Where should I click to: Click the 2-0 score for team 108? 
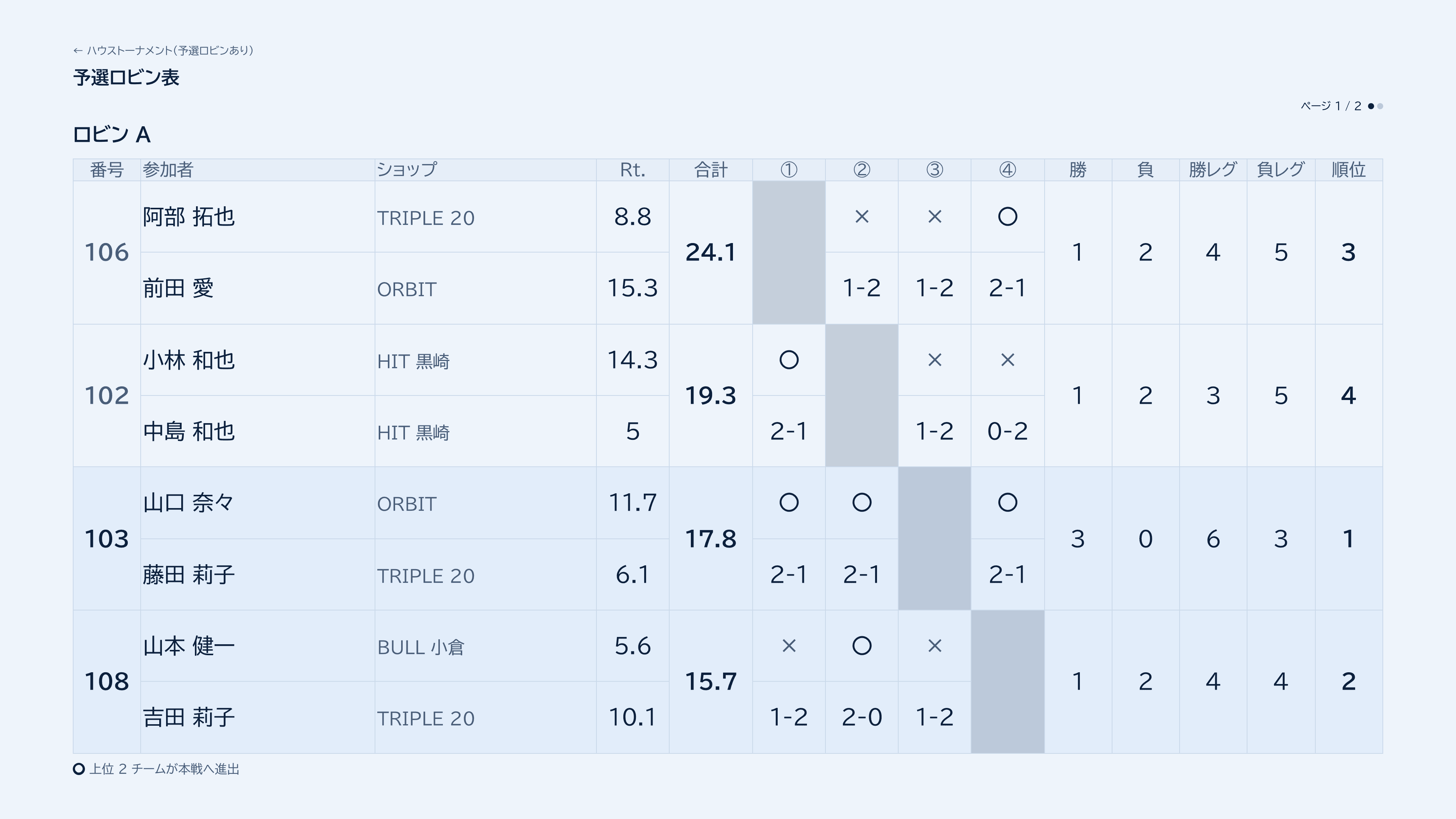pos(861,717)
